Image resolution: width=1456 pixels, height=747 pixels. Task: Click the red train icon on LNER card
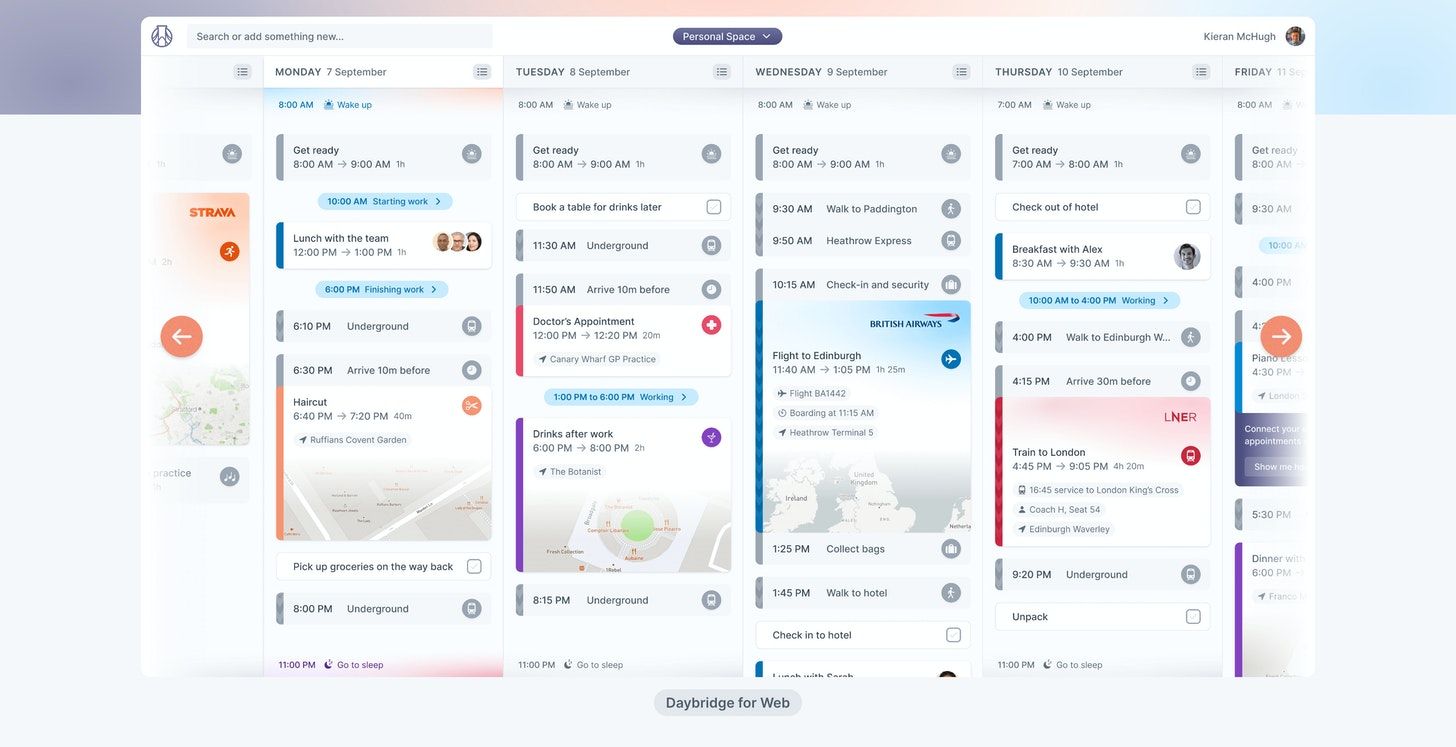point(1190,456)
